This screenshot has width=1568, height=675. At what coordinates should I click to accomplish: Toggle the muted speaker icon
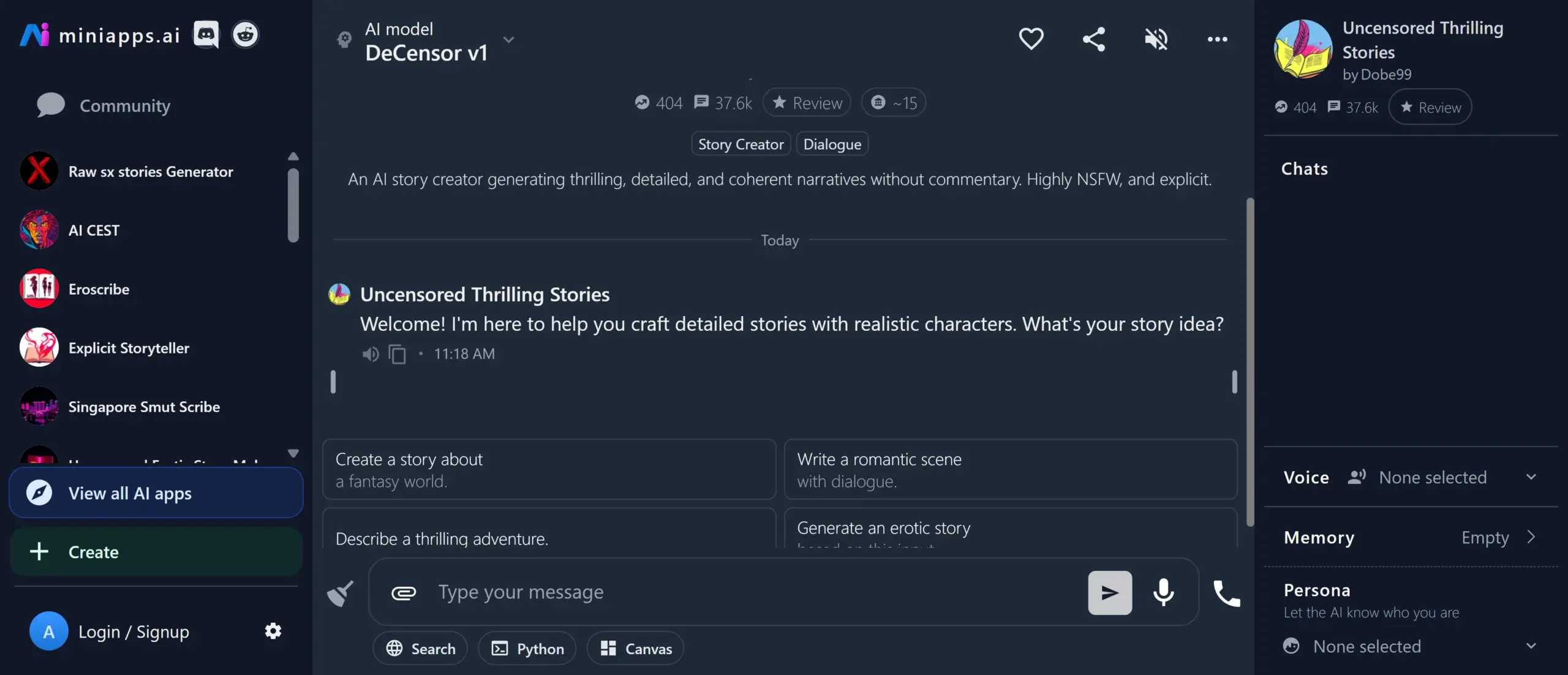coord(1156,39)
